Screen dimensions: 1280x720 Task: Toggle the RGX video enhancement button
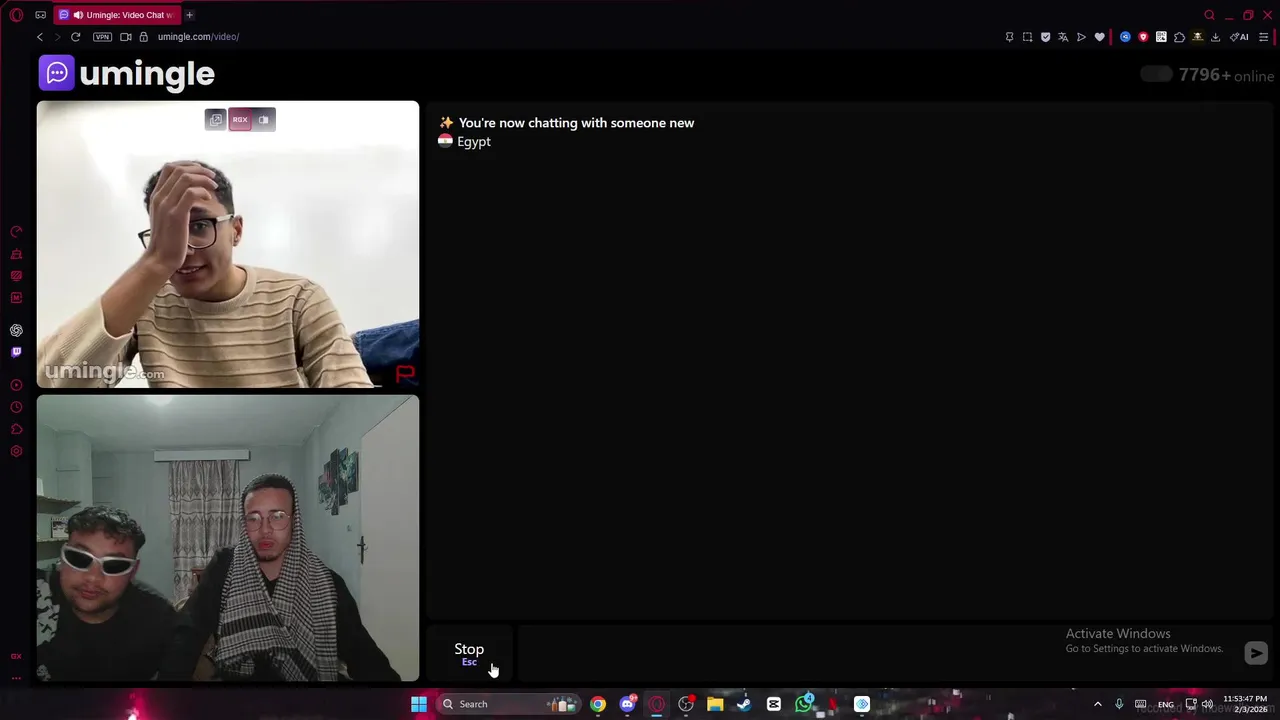coord(240,120)
